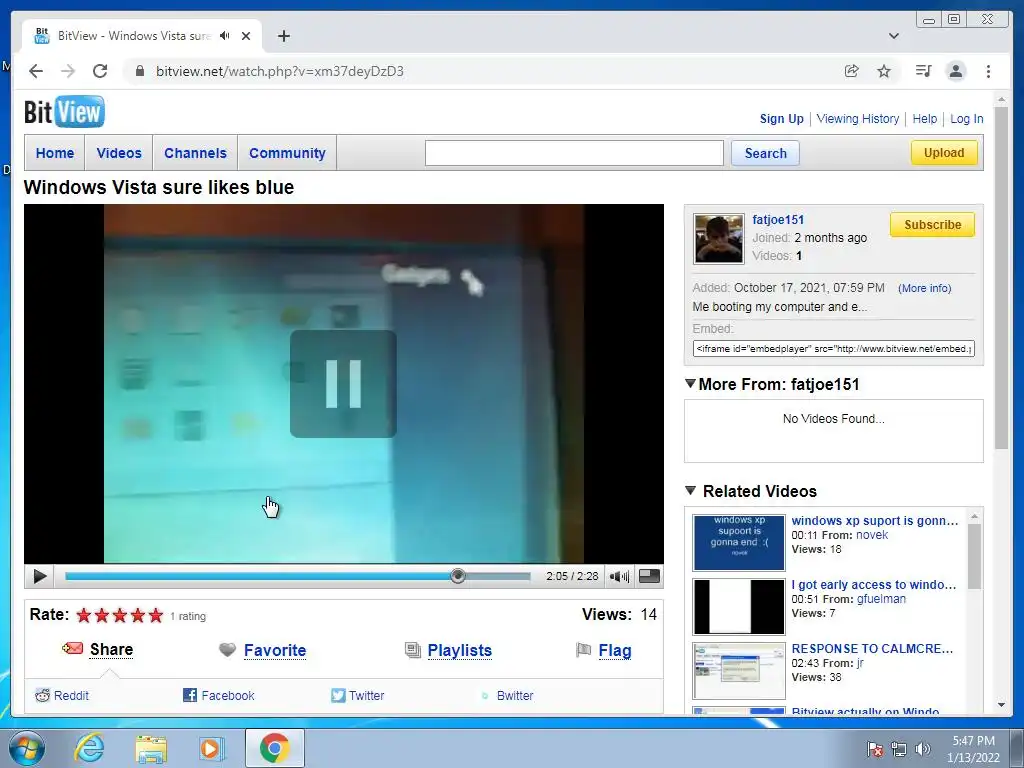Expand description with More info link

point(924,288)
